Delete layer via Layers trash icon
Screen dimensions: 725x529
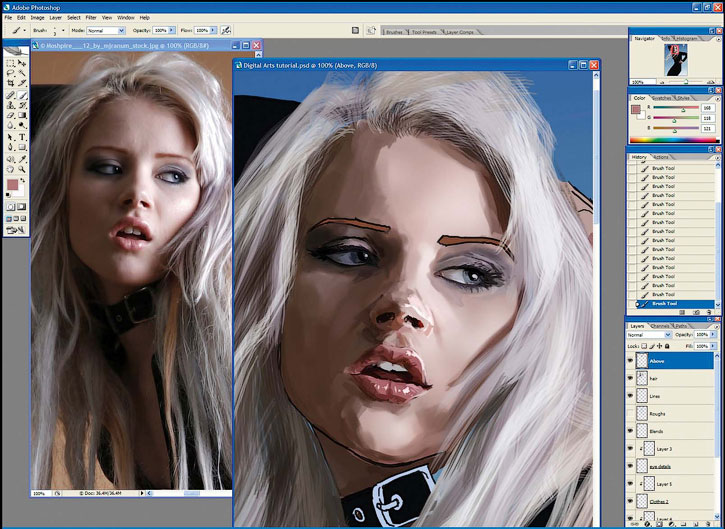click(x=709, y=524)
